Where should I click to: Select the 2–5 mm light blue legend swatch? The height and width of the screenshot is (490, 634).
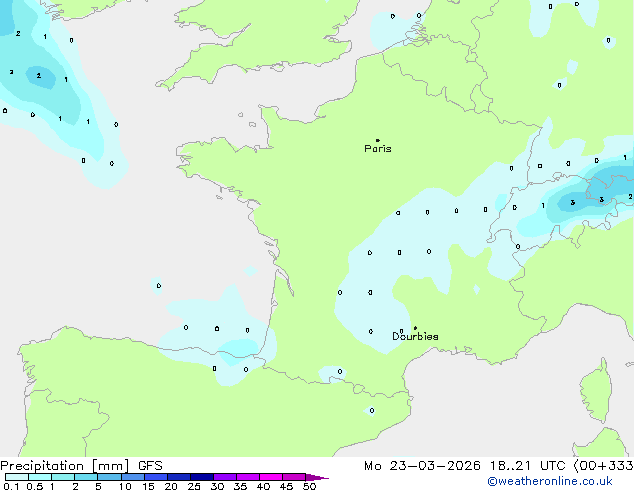(86, 477)
